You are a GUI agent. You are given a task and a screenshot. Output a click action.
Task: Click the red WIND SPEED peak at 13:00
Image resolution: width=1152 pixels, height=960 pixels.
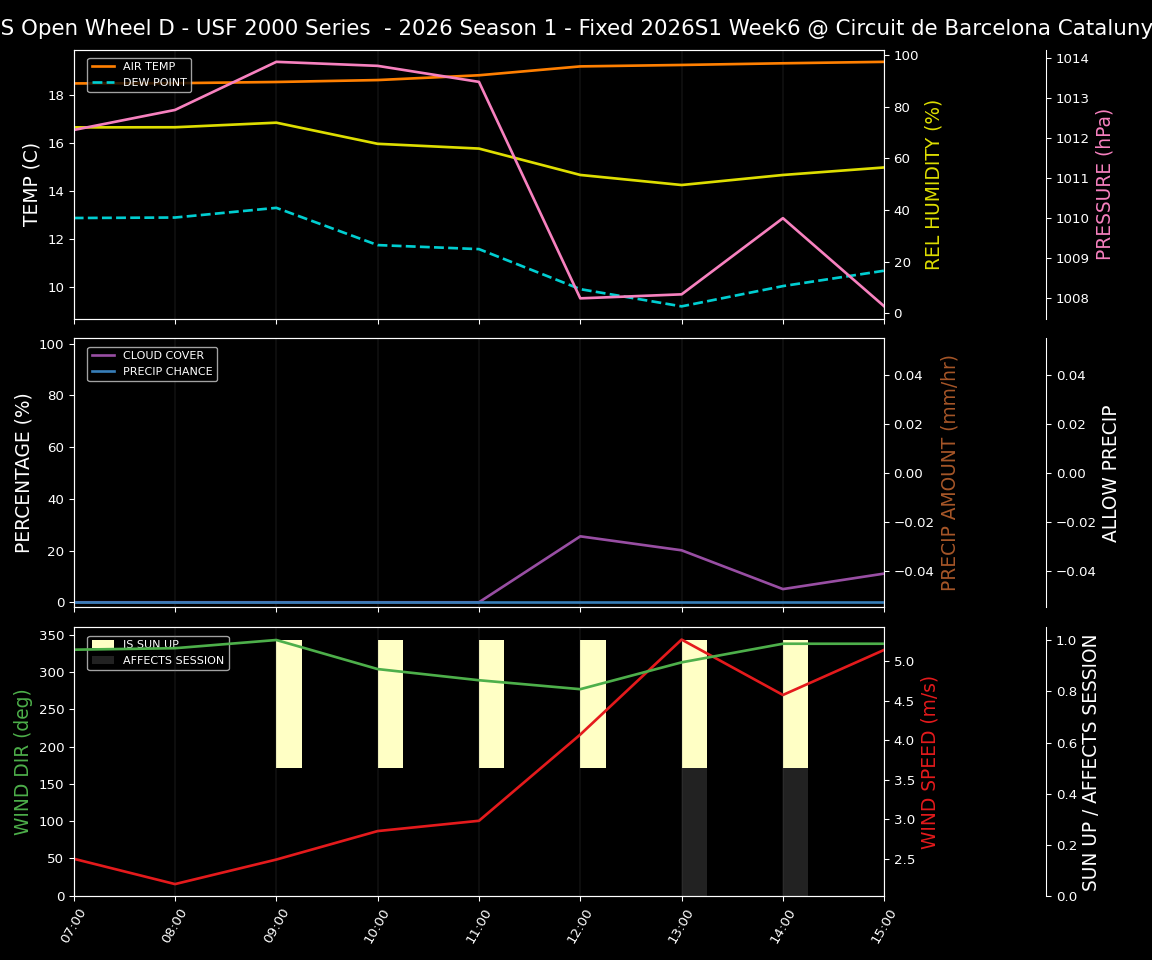[682, 640]
